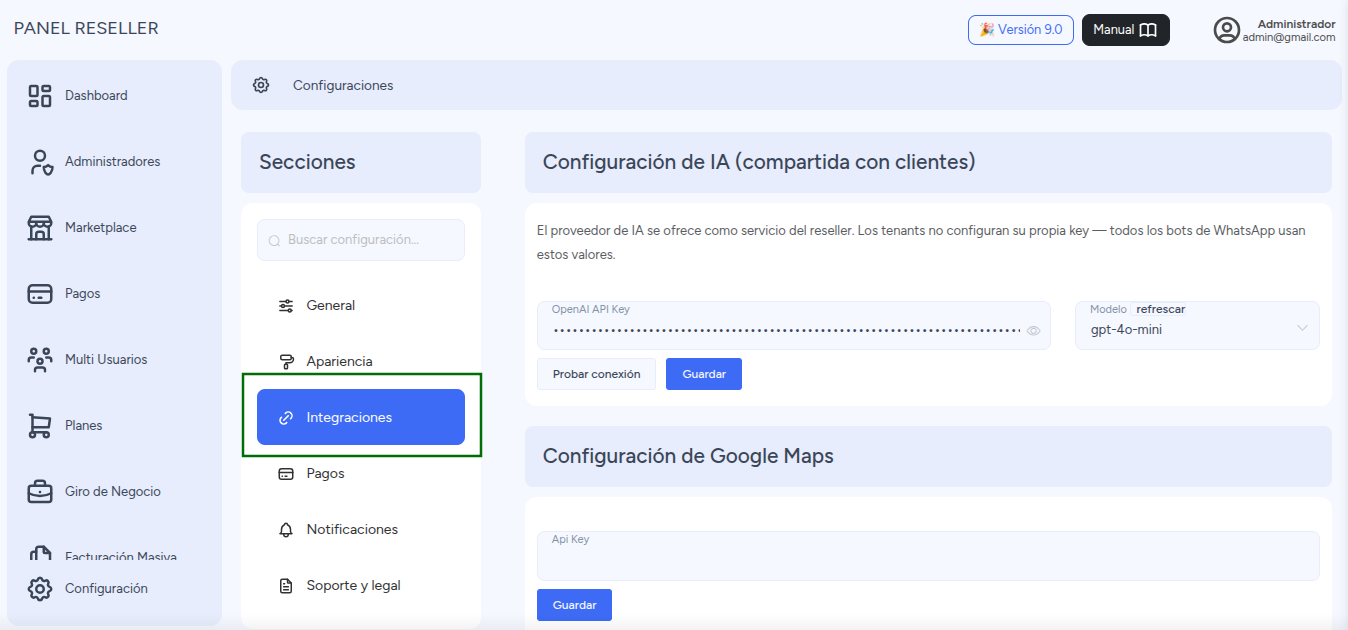1348x630 pixels.
Task: Click the Multi Usuarios people icon
Action: [40, 360]
